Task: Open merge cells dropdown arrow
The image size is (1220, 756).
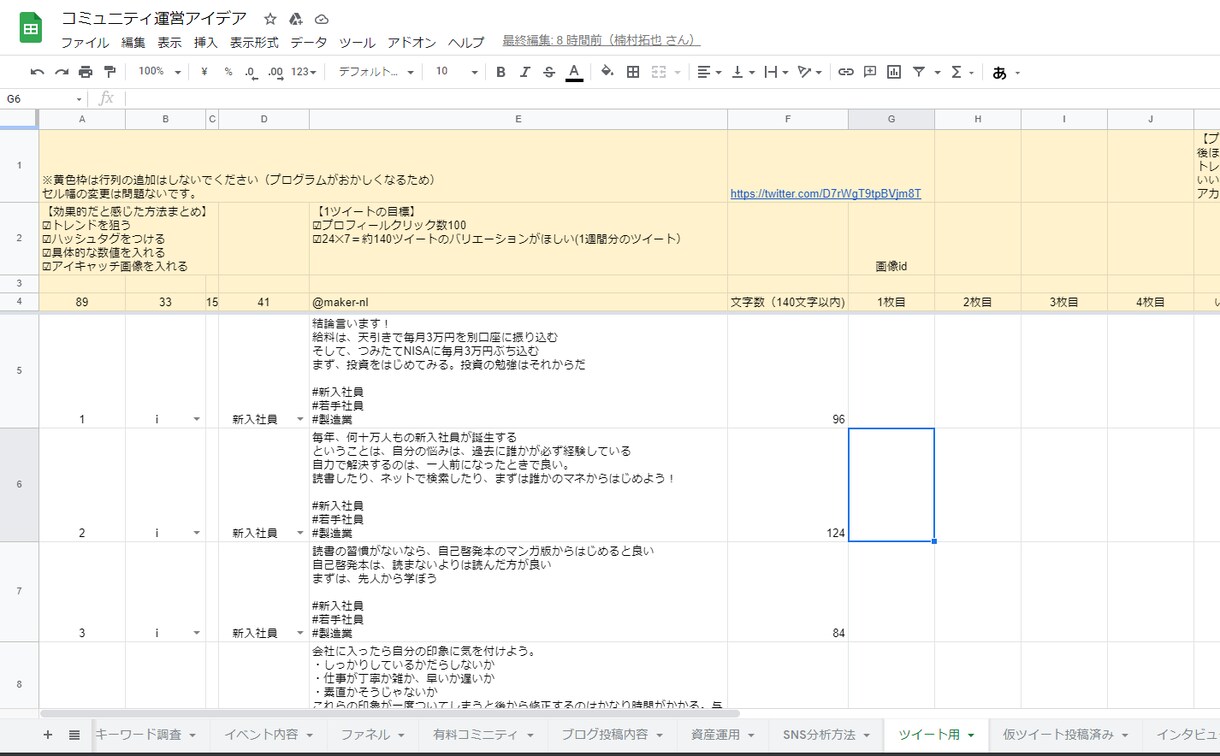Action: pos(677,72)
